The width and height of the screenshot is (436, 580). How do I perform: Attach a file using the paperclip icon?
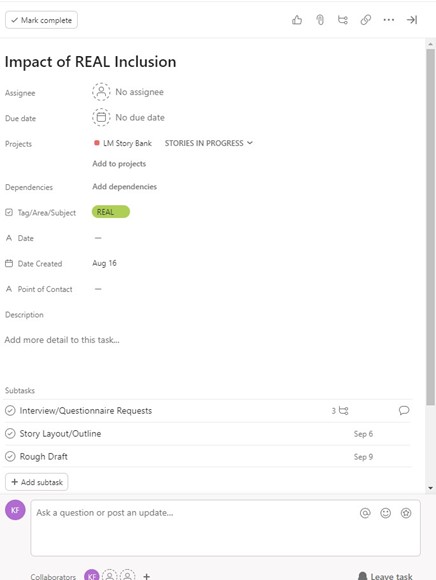click(x=320, y=20)
